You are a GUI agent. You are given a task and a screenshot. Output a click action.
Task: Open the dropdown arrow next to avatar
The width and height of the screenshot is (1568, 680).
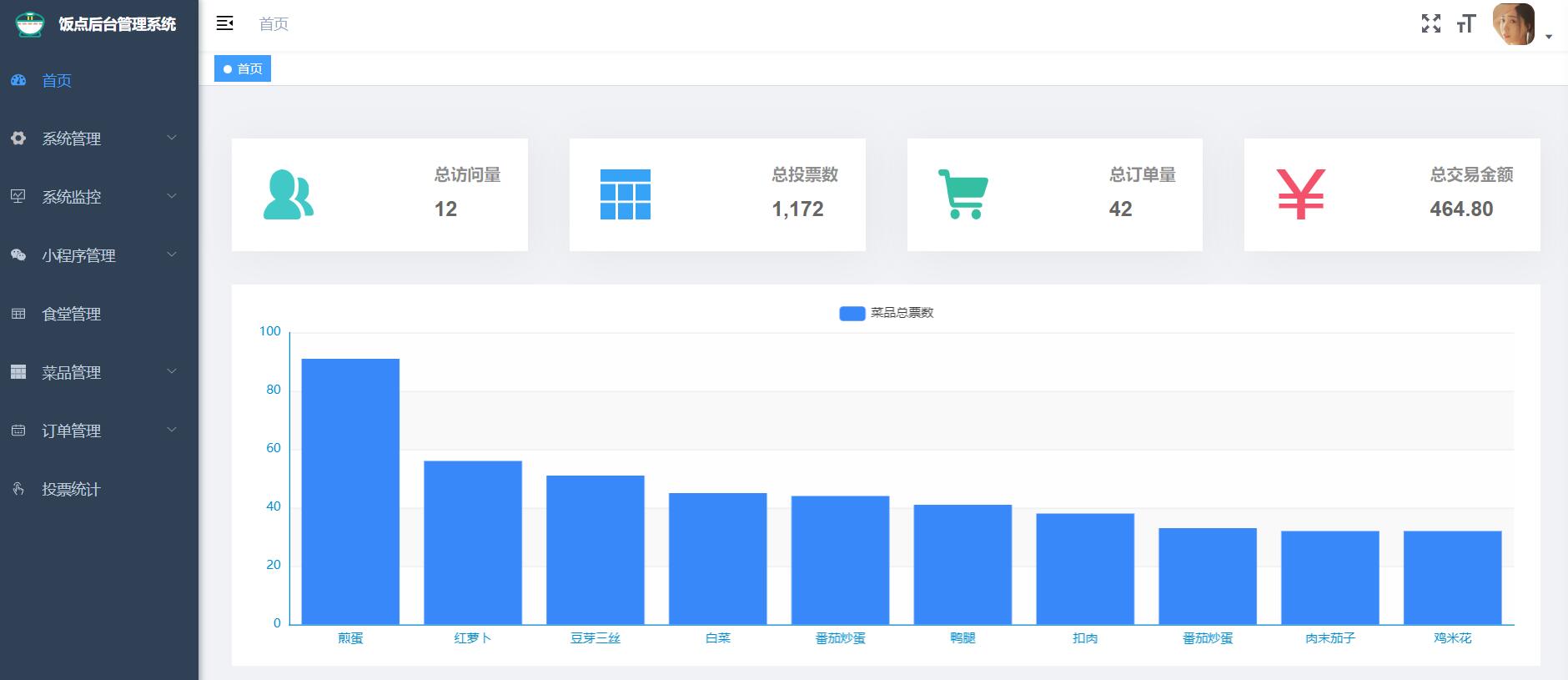point(1549,37)
